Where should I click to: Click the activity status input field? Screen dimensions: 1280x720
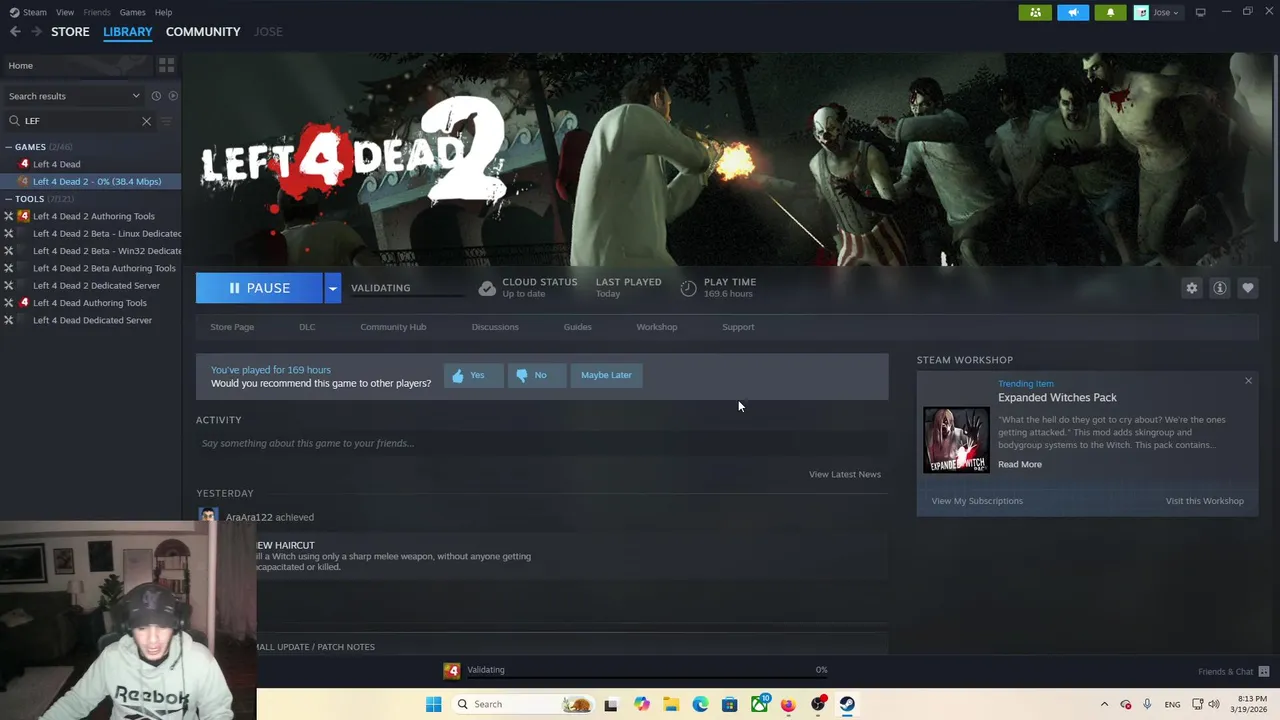click(x=541, y=443)
